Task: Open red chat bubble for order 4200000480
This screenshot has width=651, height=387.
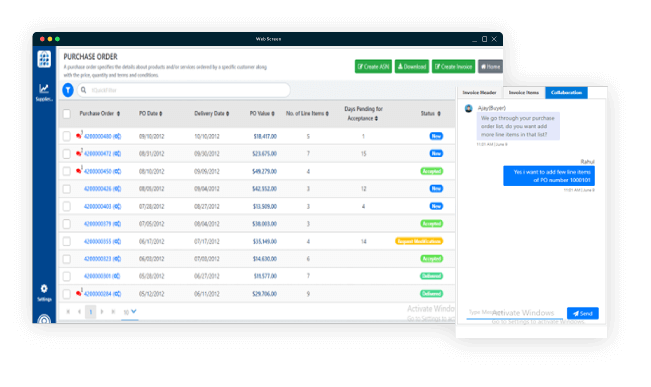Action: pos(78,135)
